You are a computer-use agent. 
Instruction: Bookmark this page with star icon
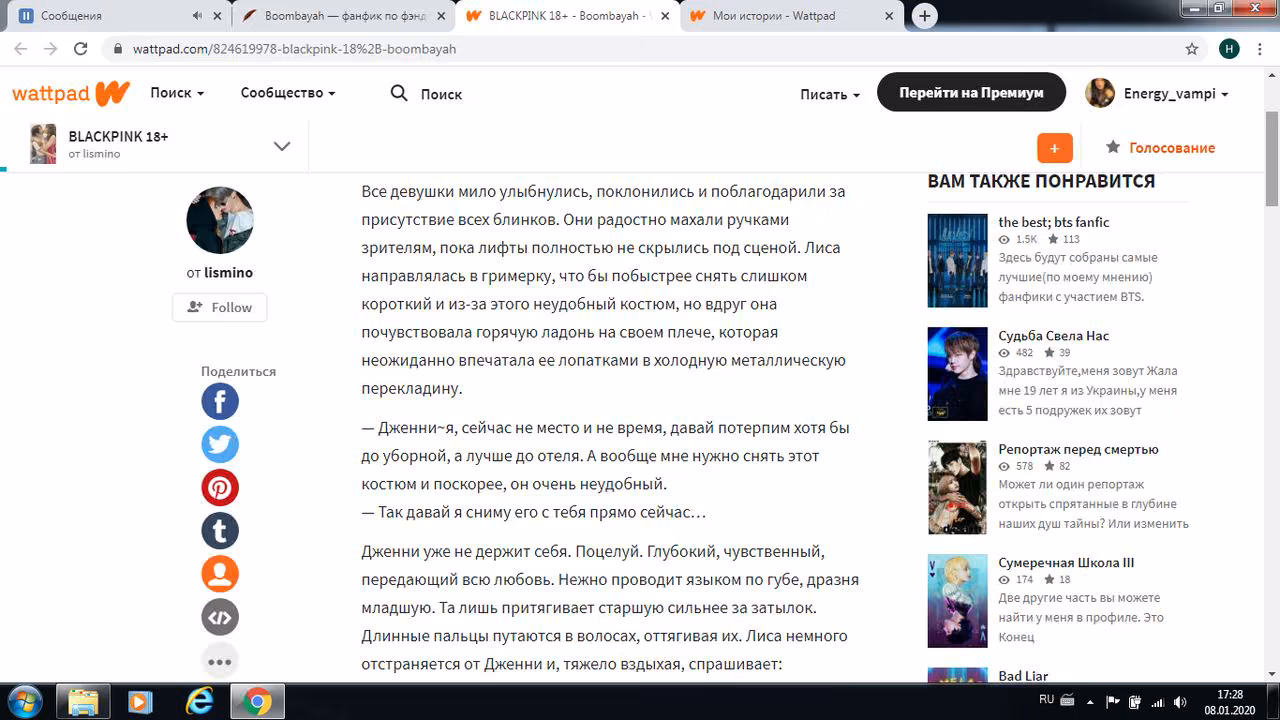pos(1192,48)
